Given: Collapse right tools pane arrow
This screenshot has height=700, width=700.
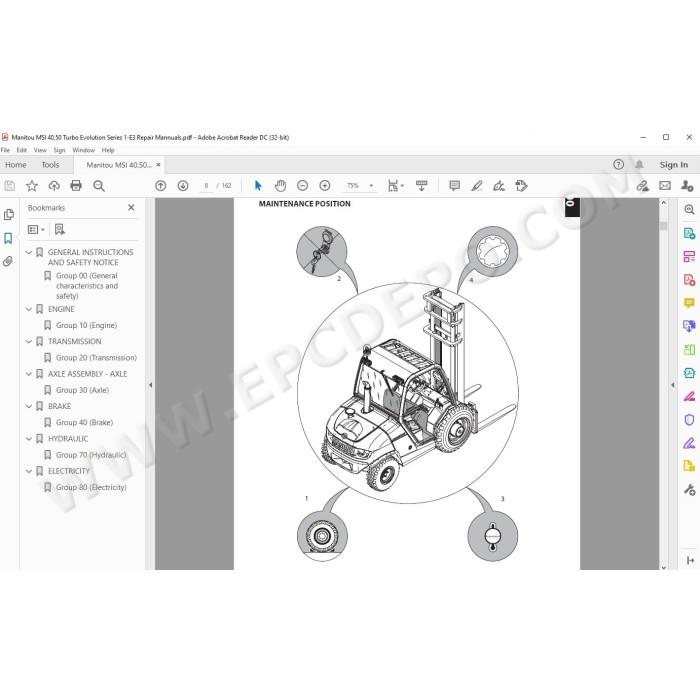Looking at the screenshot, I should (673, 385).
